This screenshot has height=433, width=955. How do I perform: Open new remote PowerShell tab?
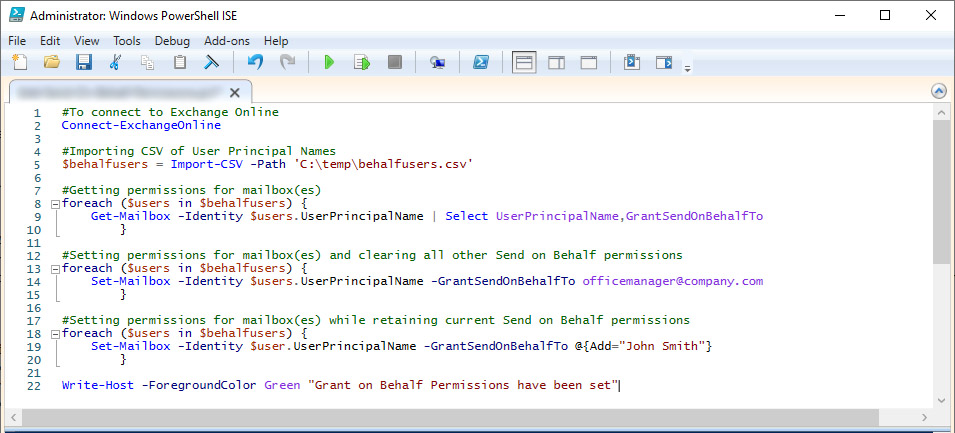(437, 62)
